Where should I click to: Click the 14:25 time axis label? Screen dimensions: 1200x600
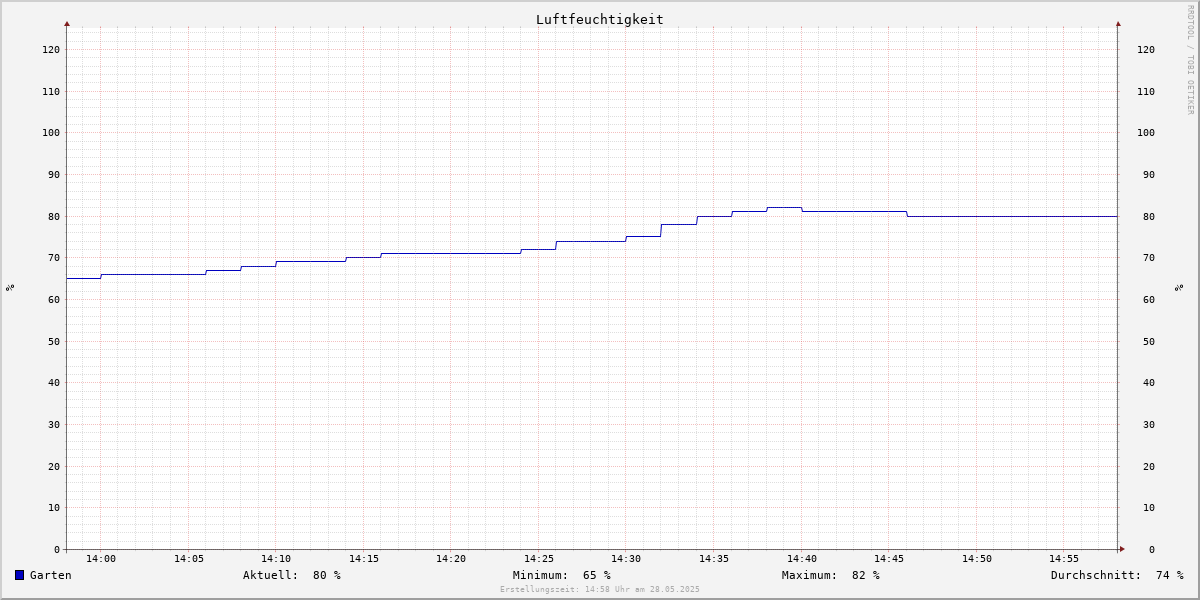(x=539, y=559)
